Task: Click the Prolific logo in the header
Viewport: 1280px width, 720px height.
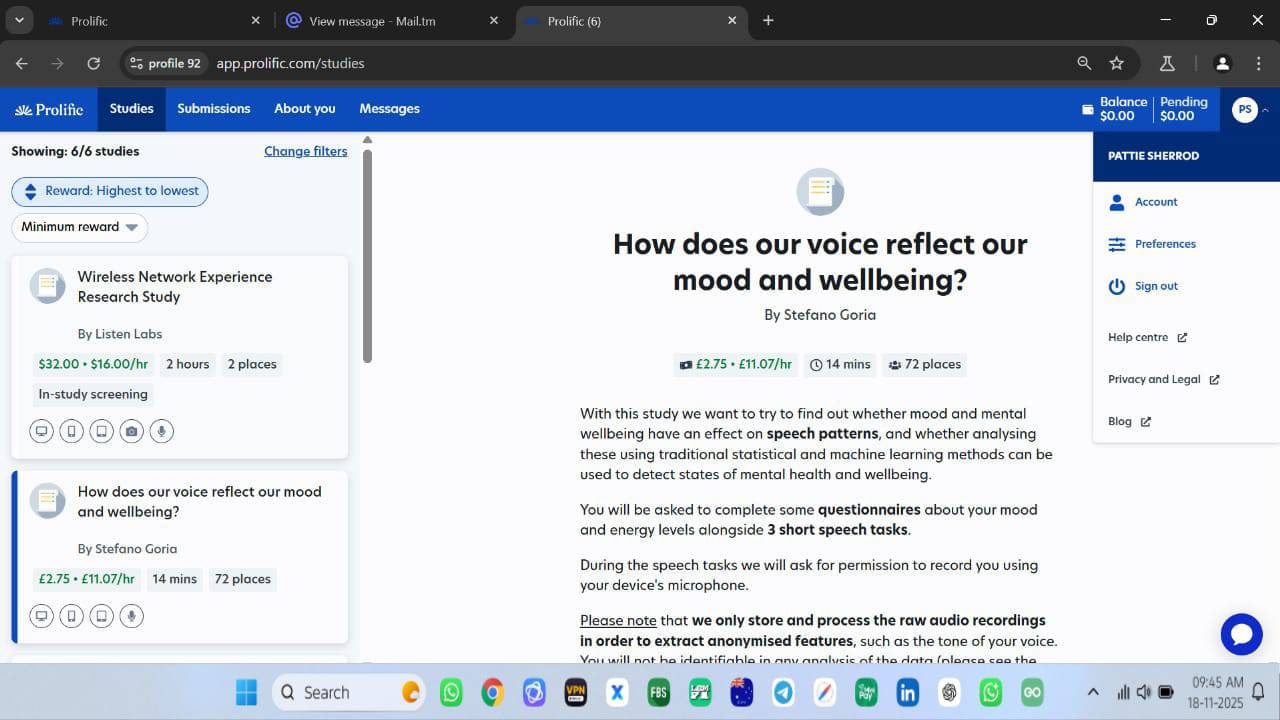Action: 49,109
